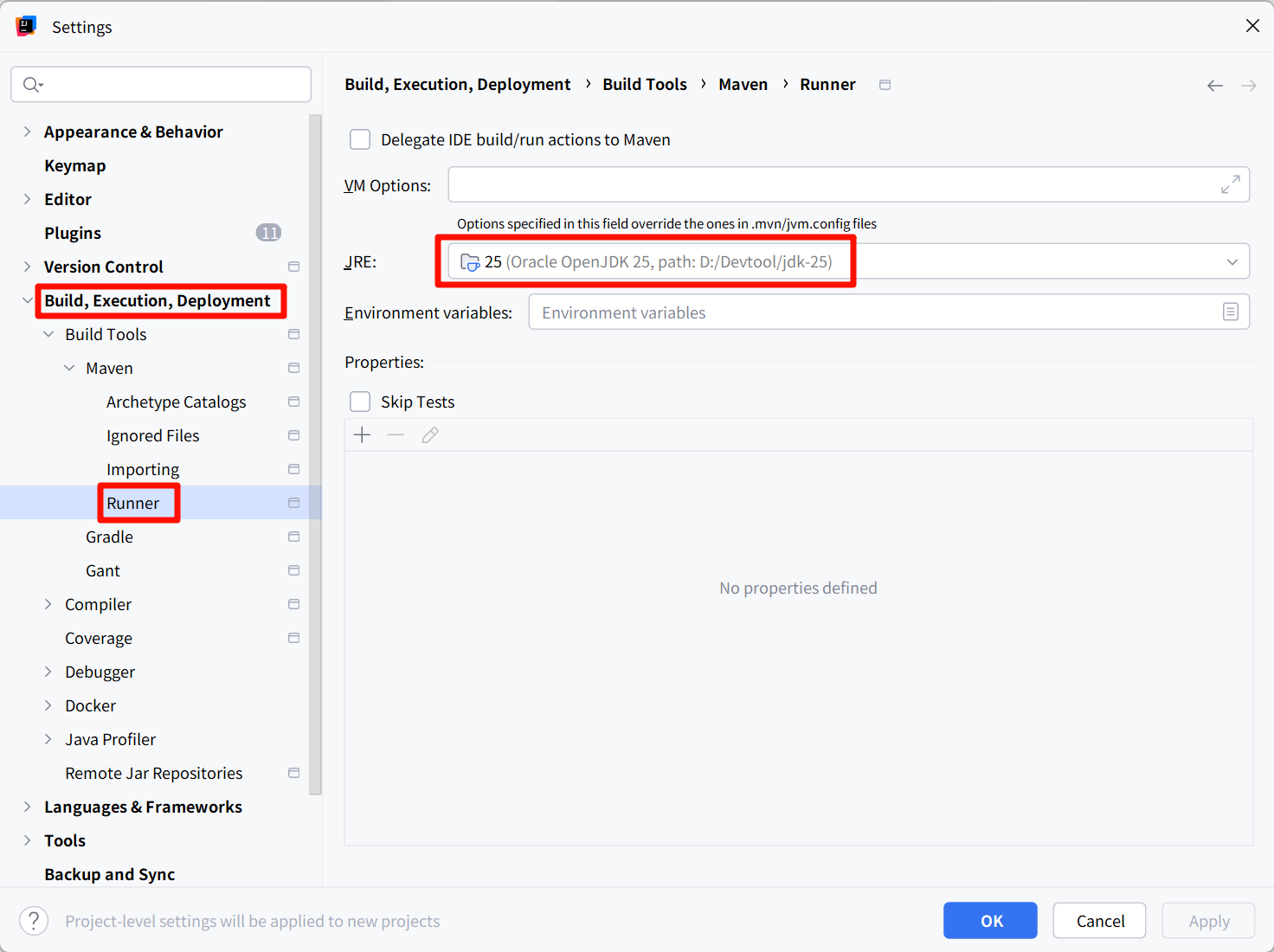1274x952 pixels.
Task: Click the search magnifier icon
Action: pyautogui.click(x=32, y=85)
